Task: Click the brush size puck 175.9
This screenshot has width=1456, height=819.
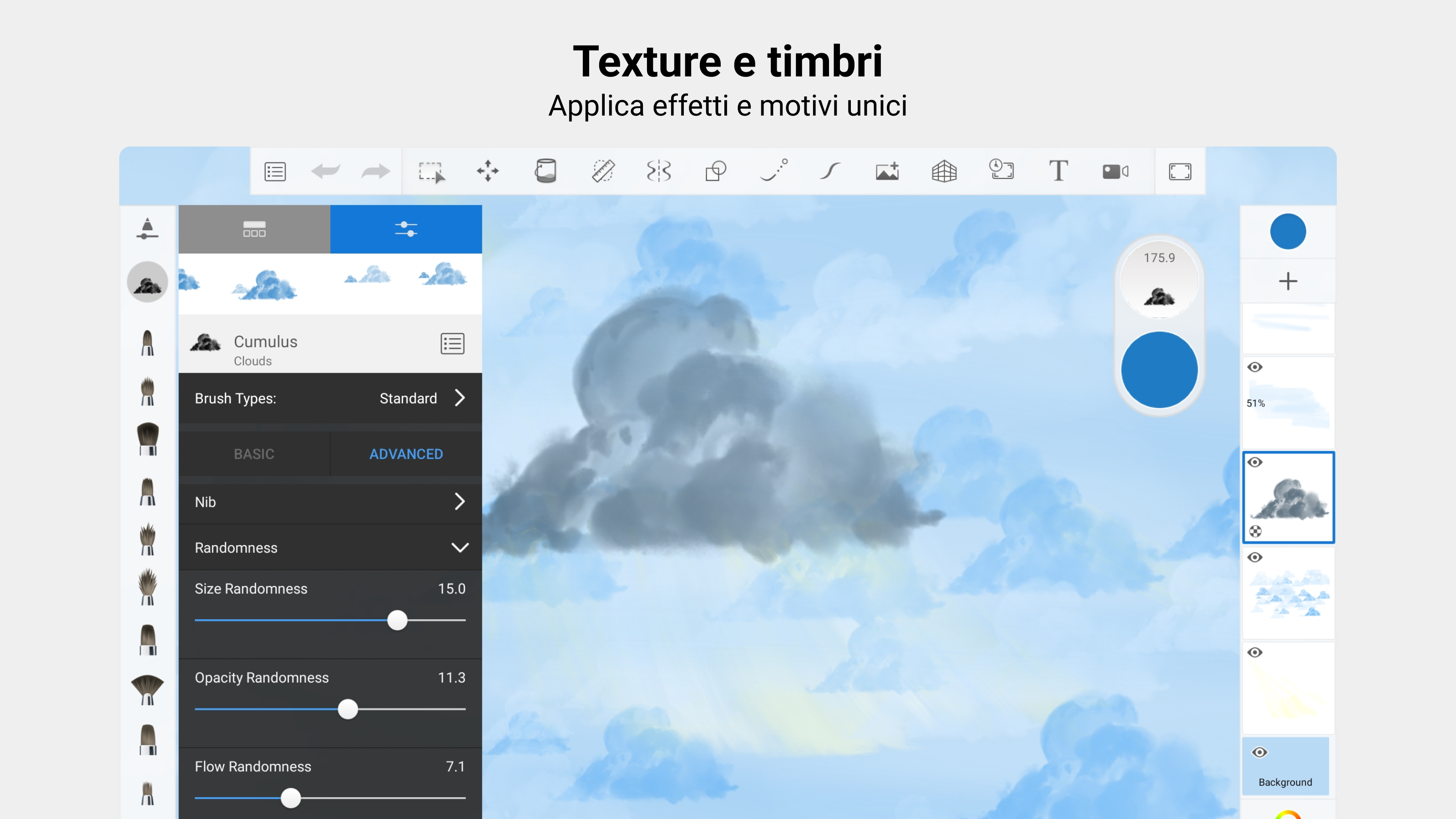Action: [x=1159, y=280]
